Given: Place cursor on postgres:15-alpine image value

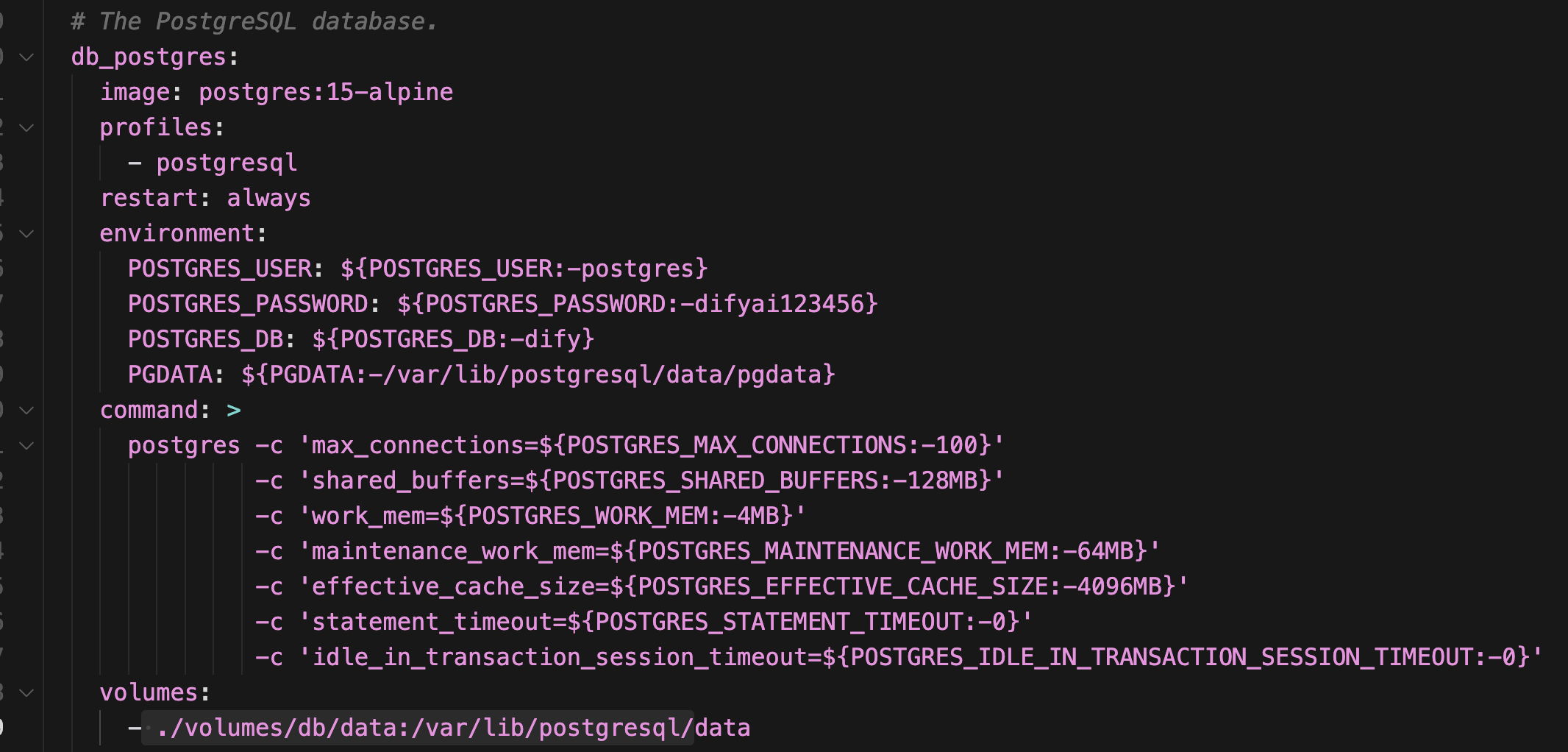Looking at the screenshot, I should (x=326, y=93).
